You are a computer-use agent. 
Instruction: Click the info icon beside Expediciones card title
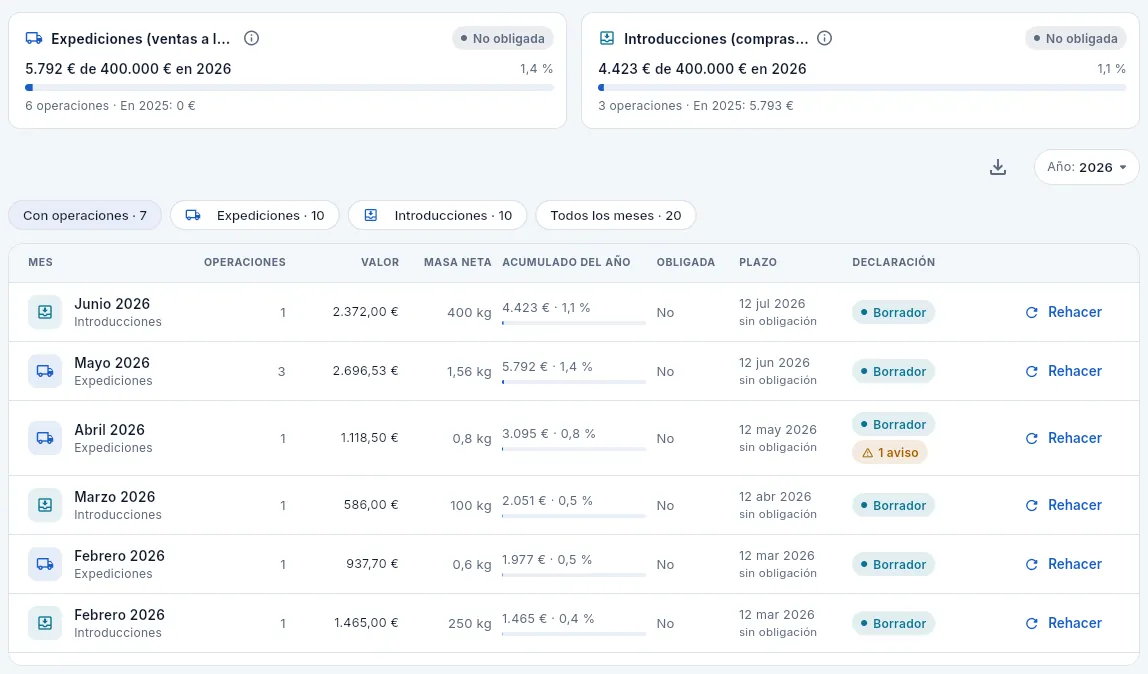click(x=251, y=38)
